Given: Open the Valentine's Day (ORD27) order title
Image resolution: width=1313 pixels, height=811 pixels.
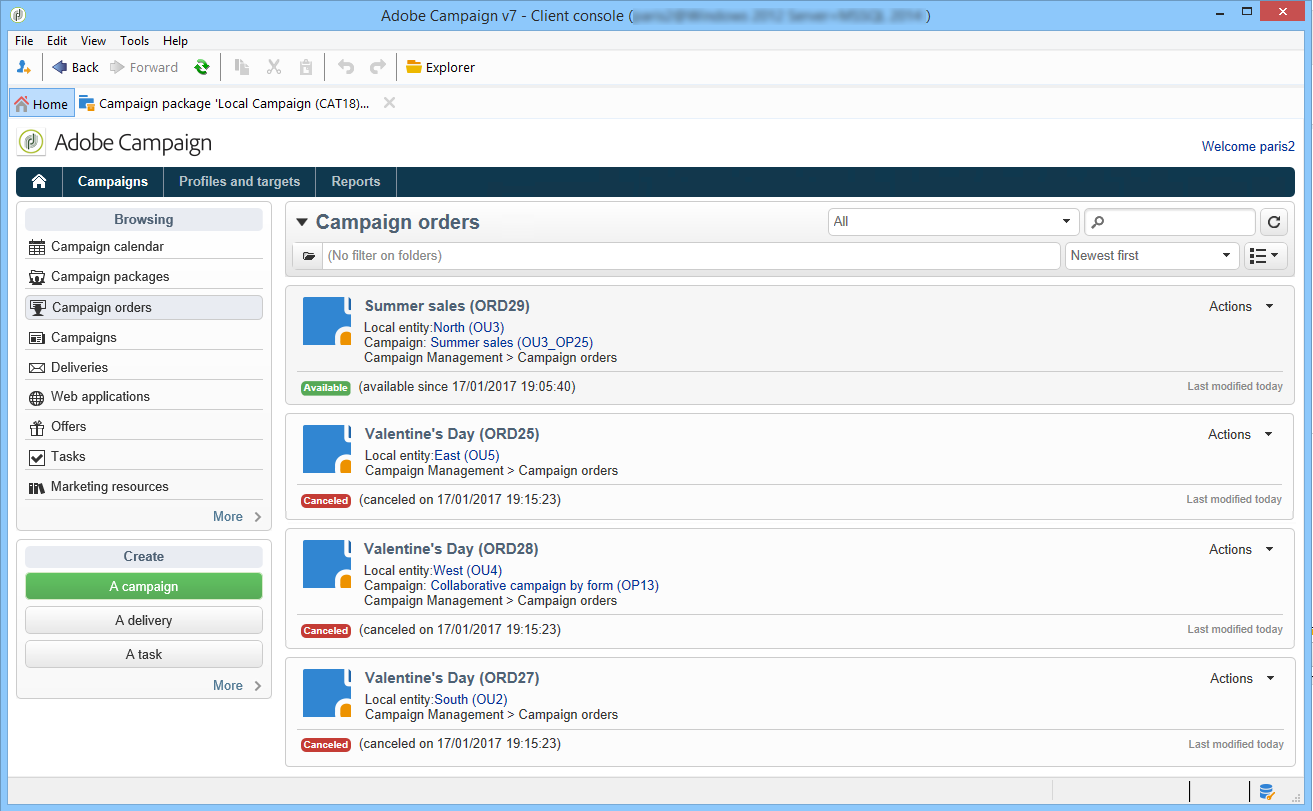Looking at the screenshot, I should 452,678.
